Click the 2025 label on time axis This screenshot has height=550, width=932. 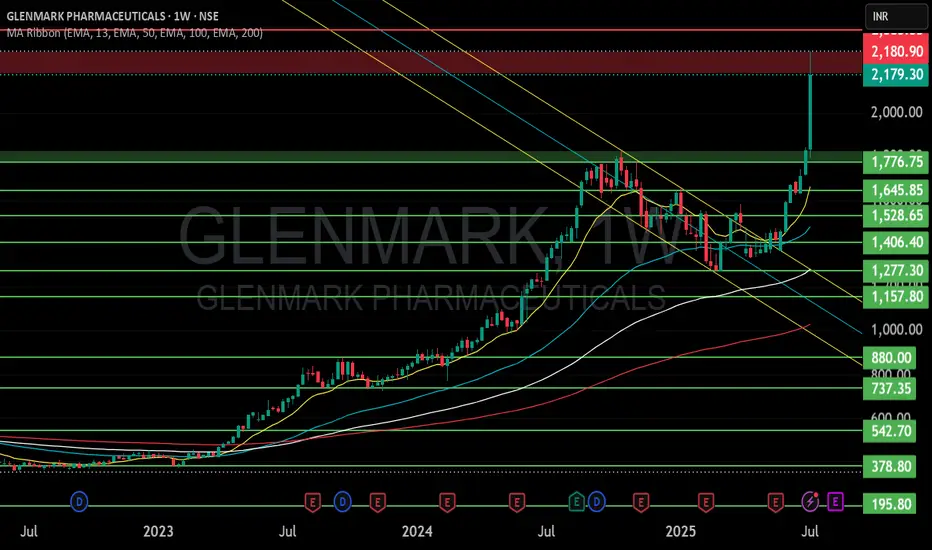pyautogui.click(x=681, y=531)
